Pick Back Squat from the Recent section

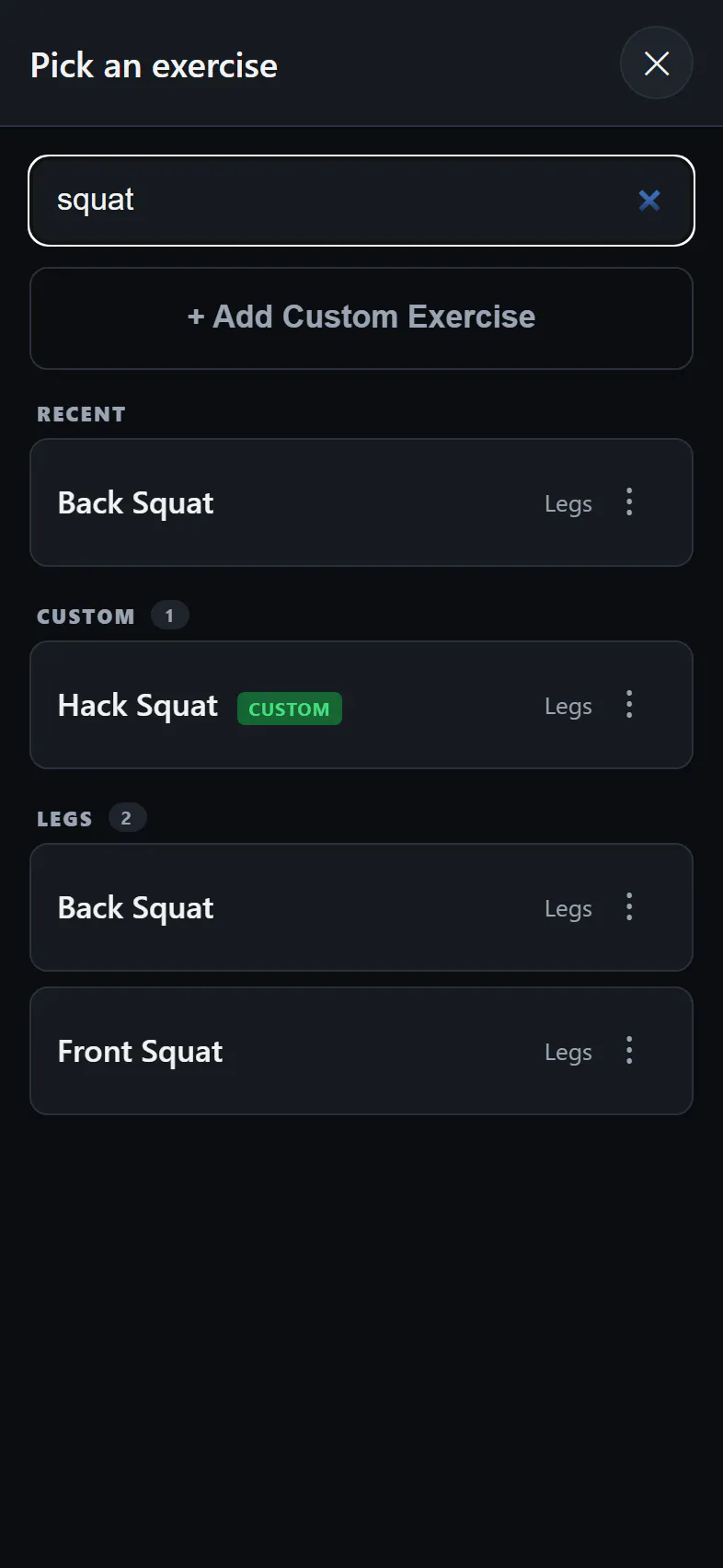click(361, 502)
